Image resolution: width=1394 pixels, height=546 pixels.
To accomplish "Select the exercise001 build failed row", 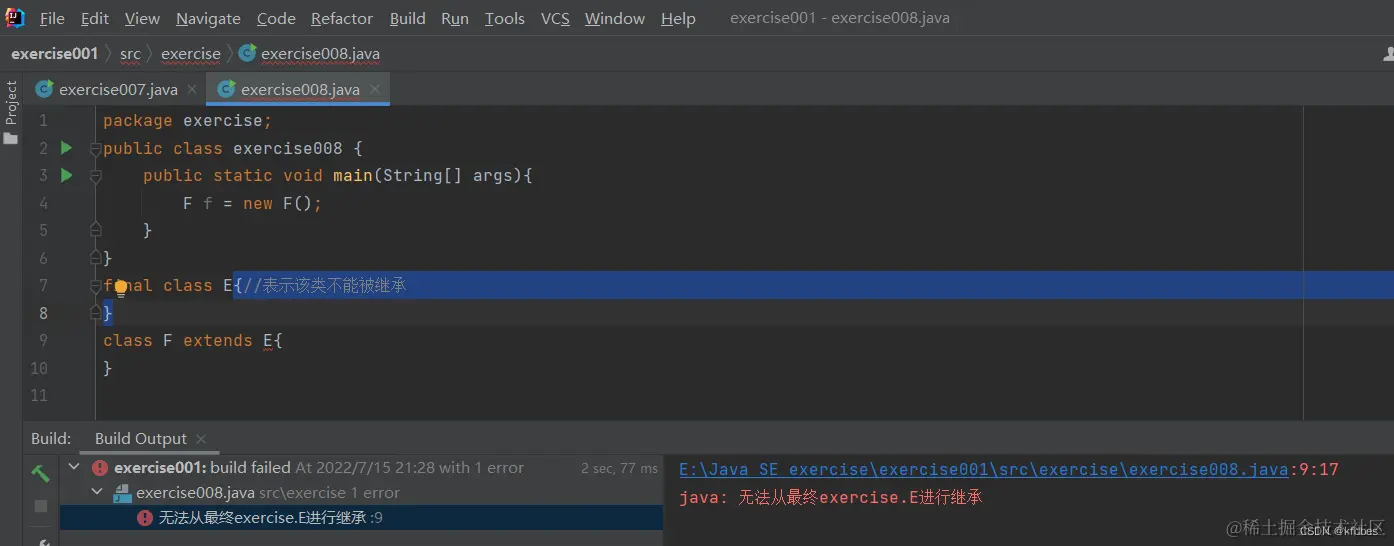I will pos(361,467).
